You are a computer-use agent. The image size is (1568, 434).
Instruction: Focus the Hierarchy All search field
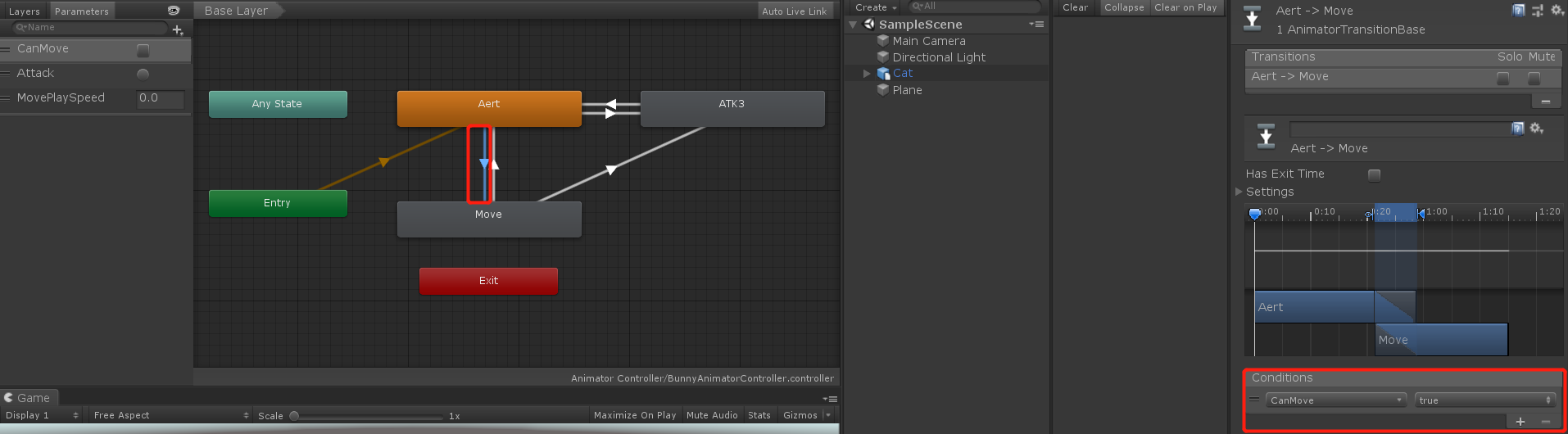(975, 7)
